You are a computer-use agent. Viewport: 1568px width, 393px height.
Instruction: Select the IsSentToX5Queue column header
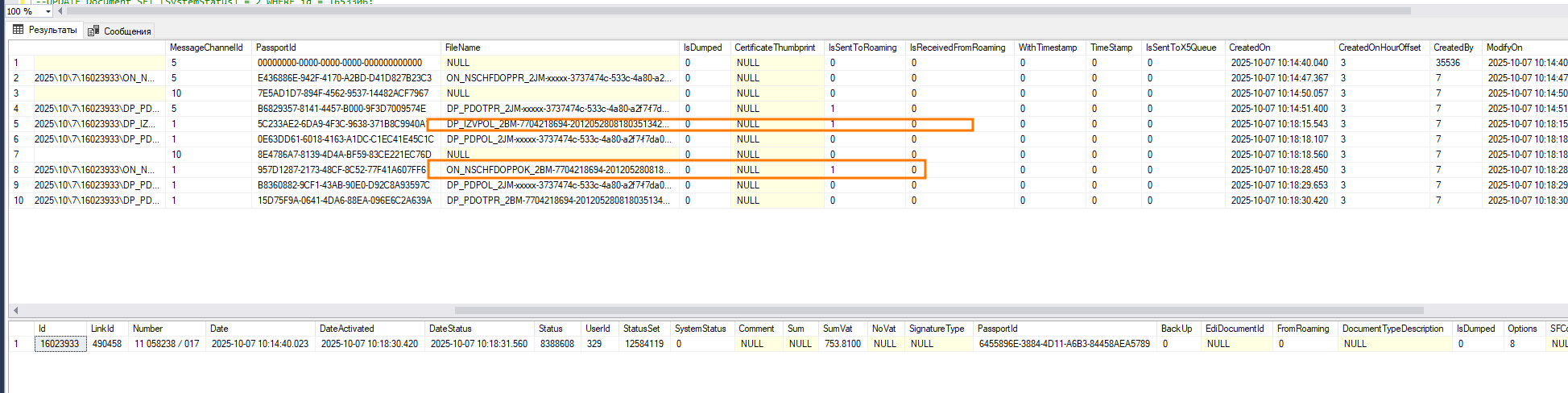pyautogui.click(x=1184, y=48)
